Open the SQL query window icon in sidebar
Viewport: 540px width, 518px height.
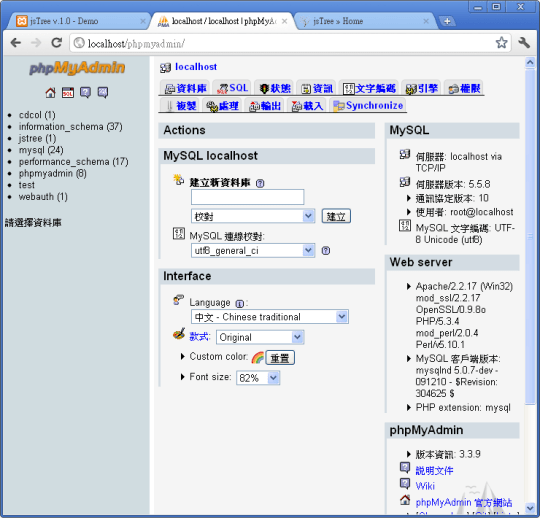68,92
